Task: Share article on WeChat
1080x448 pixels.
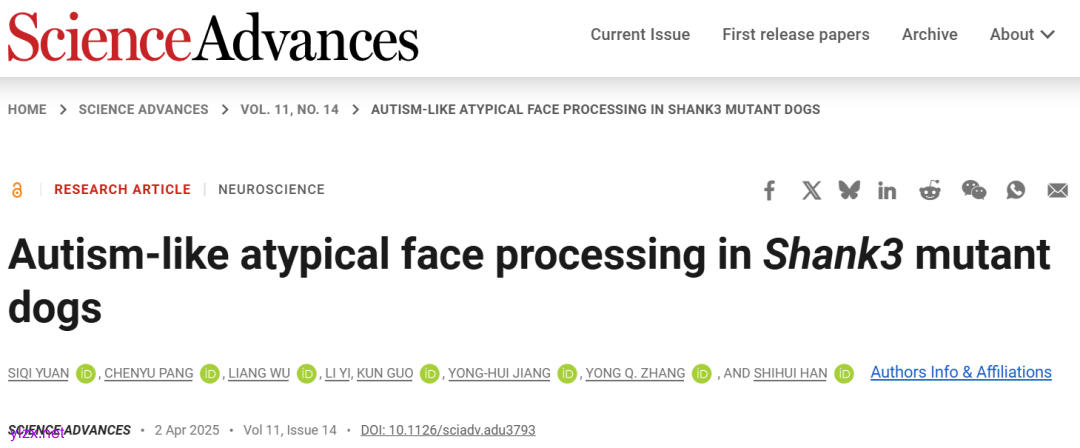Action: click(973, 190)
